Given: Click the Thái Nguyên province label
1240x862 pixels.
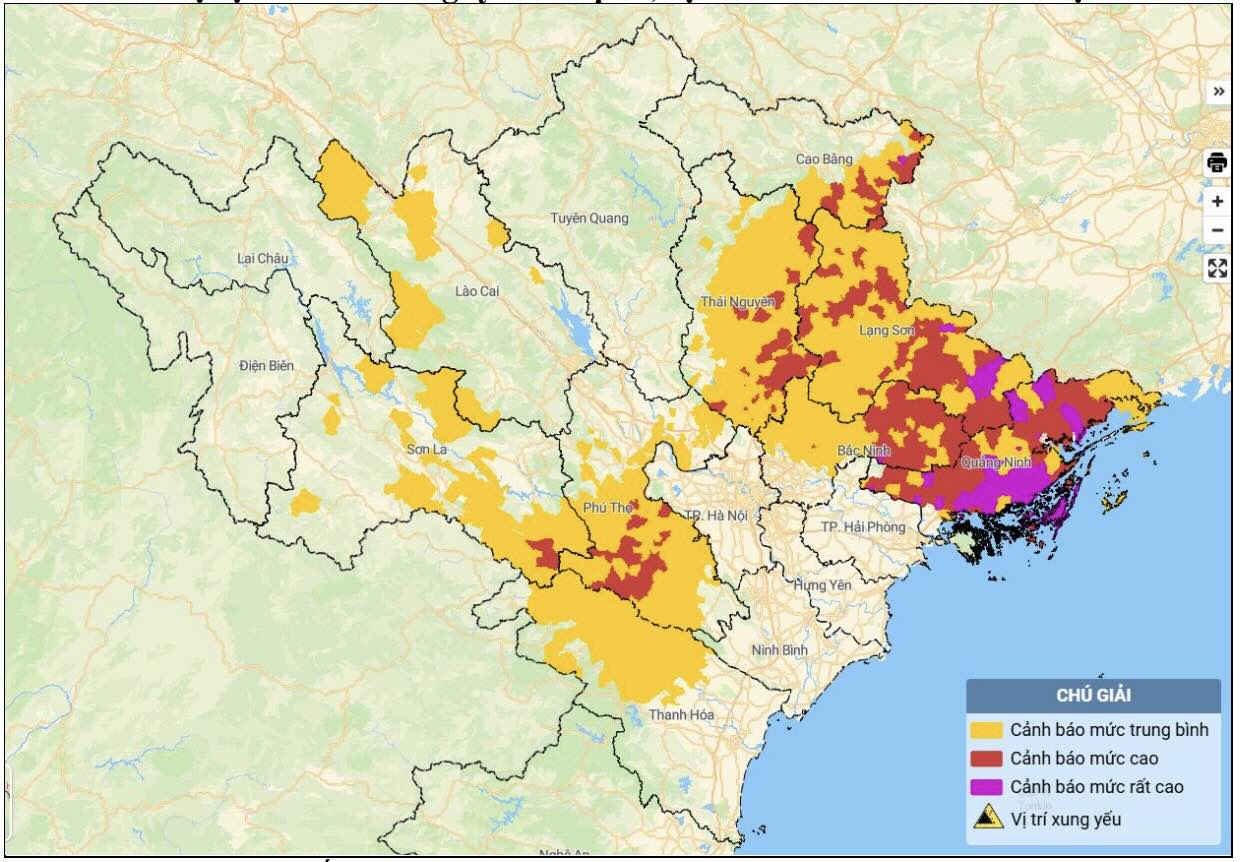Looking at the screenshot, I should point(738,301).
